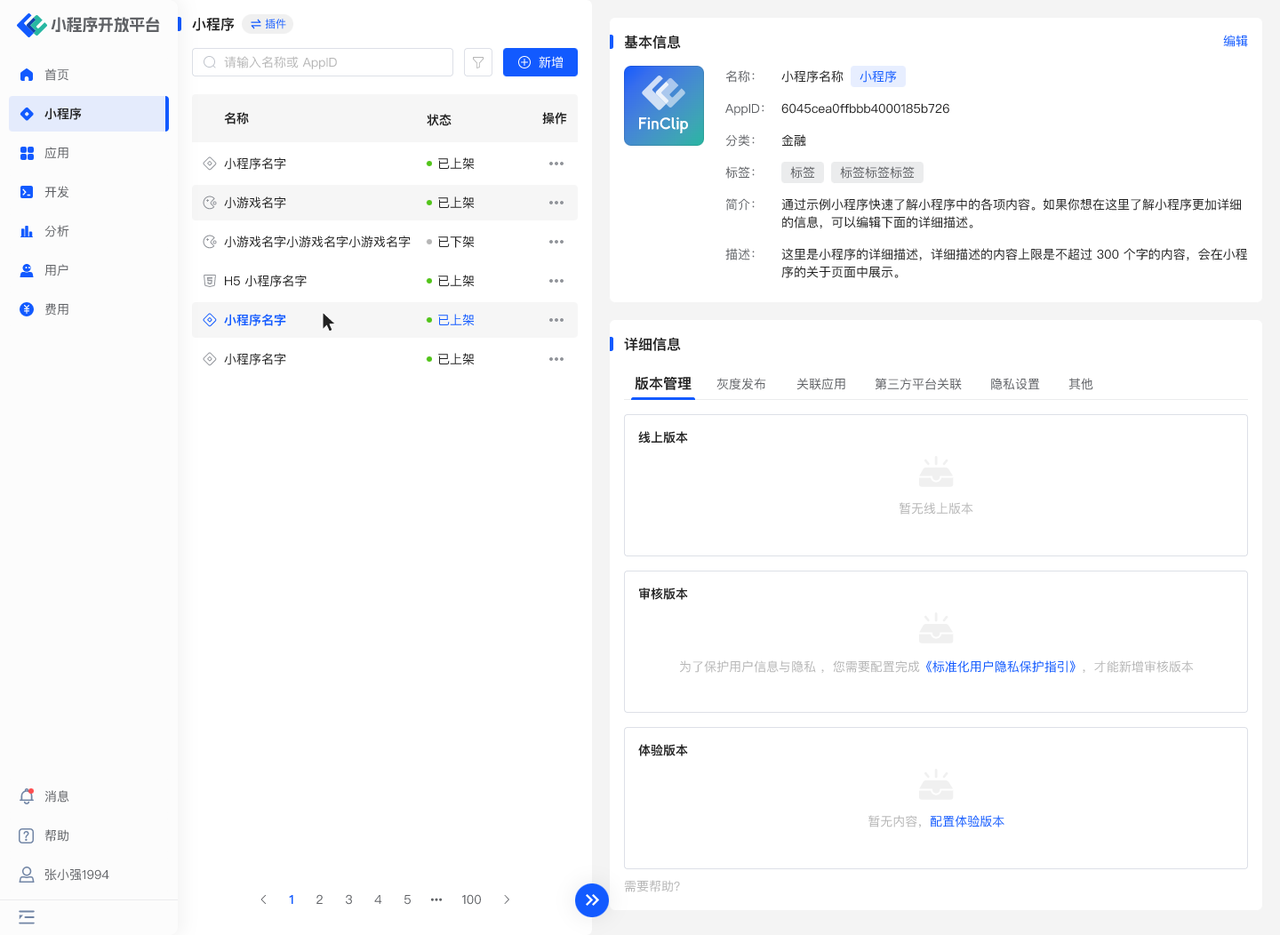
Task: Click the FinClip app logo thumbnail
Action: pyautogui.click(x=663, y=106)
